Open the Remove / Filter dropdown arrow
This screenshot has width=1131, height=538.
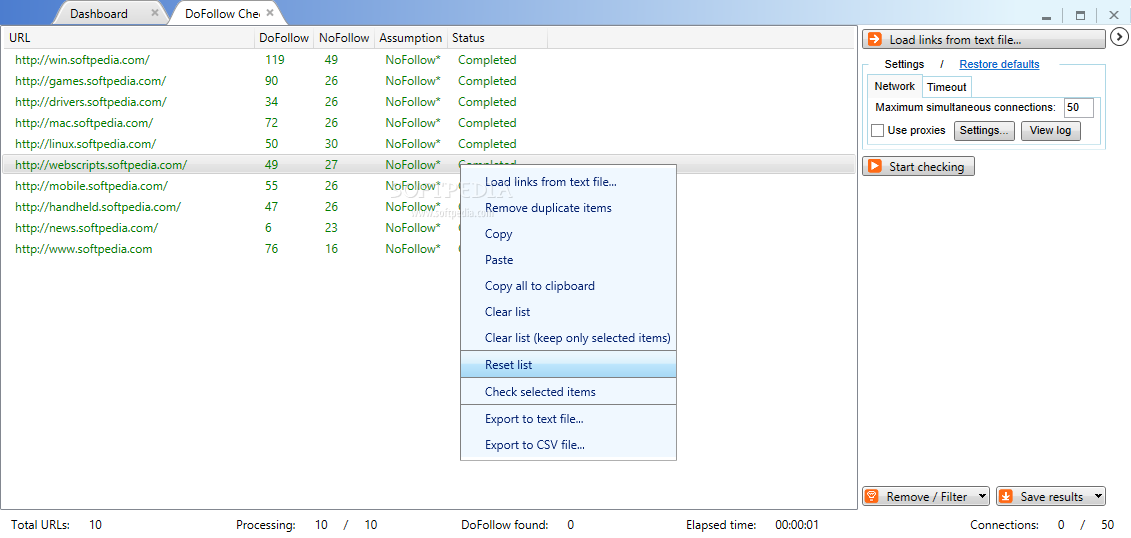[982, 496]
